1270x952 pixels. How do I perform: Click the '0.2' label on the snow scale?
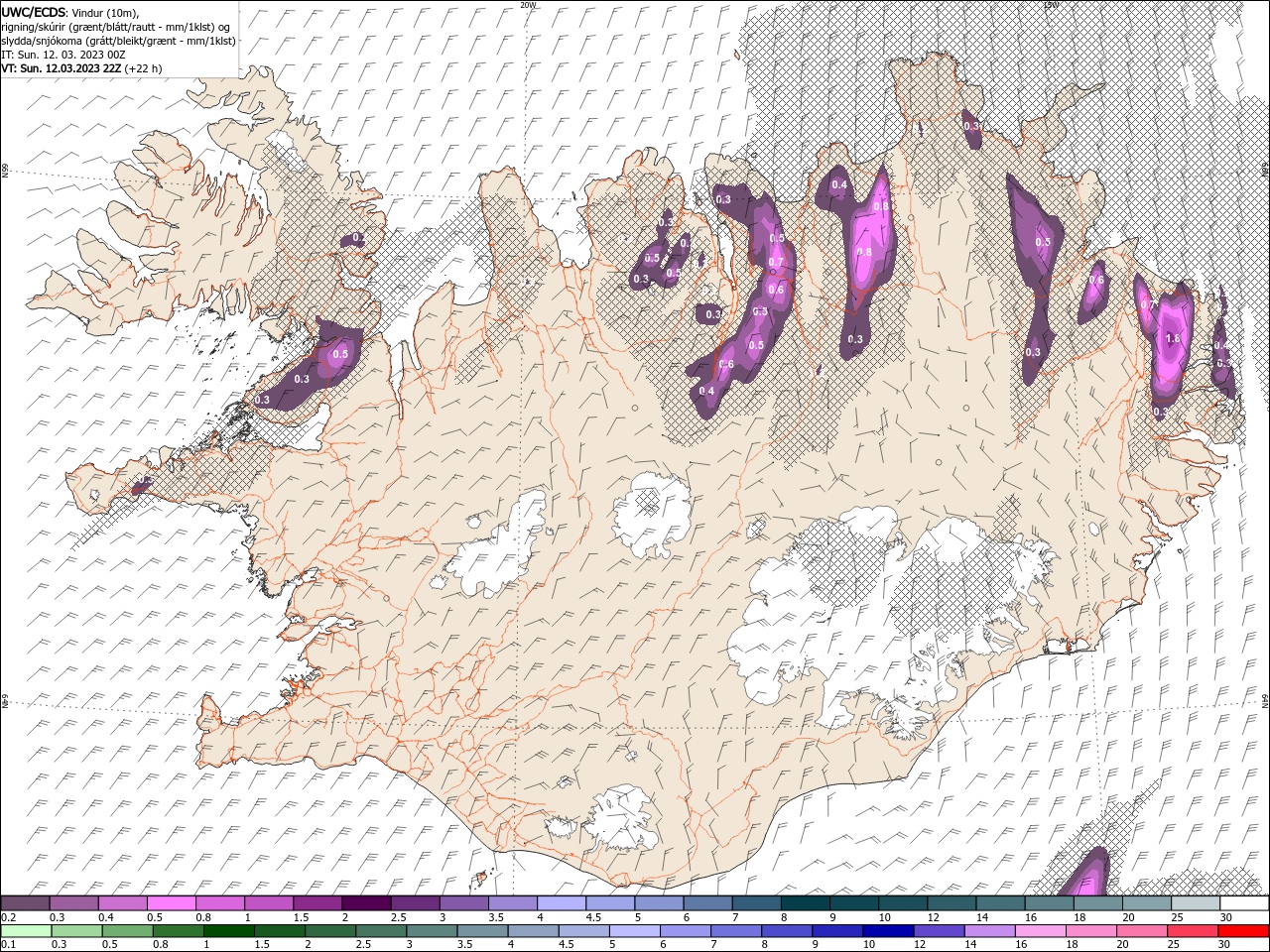point(8,917)
